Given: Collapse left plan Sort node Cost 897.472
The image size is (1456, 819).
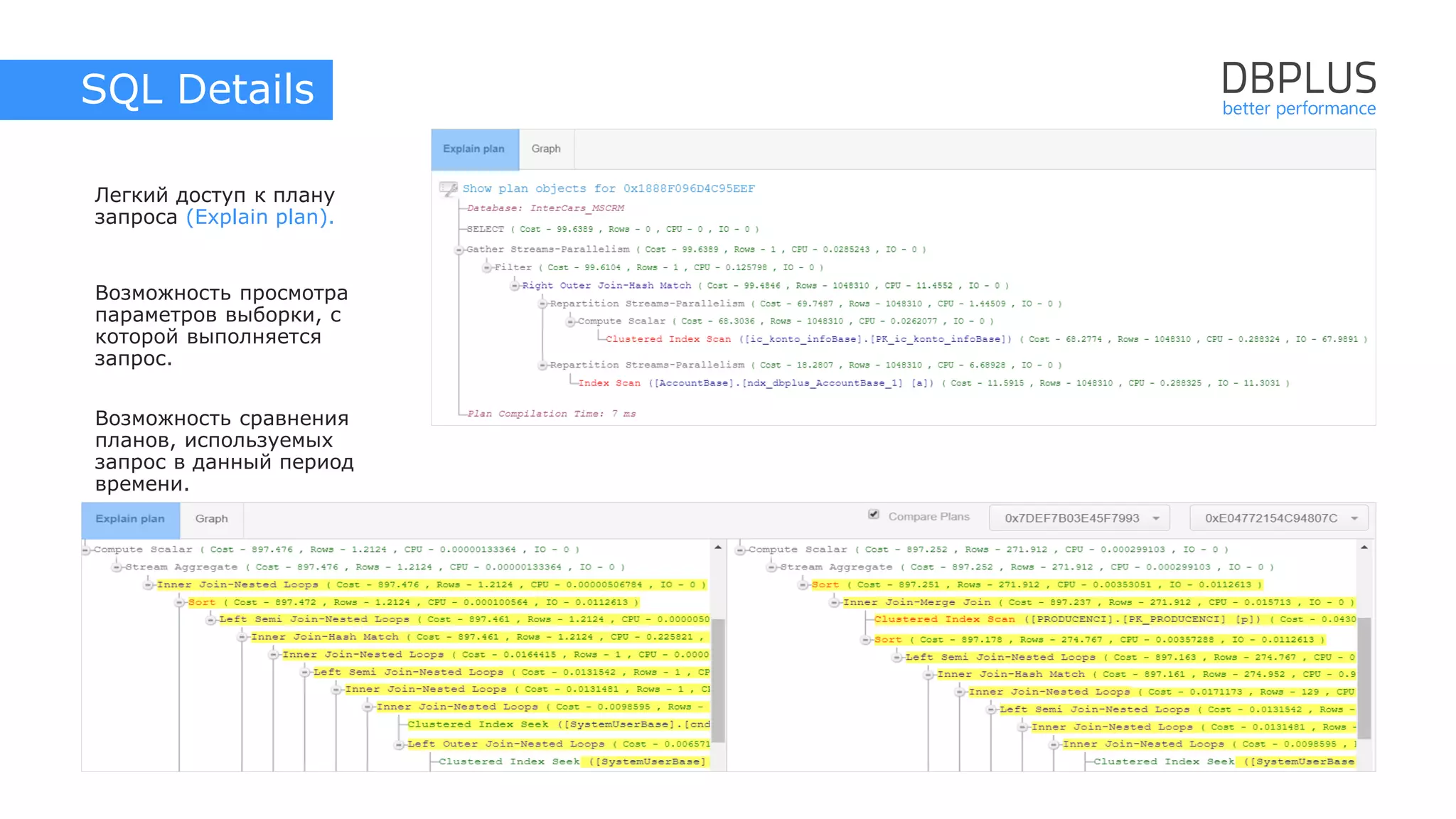Looking at the screenshot, I should coord(180,602).
